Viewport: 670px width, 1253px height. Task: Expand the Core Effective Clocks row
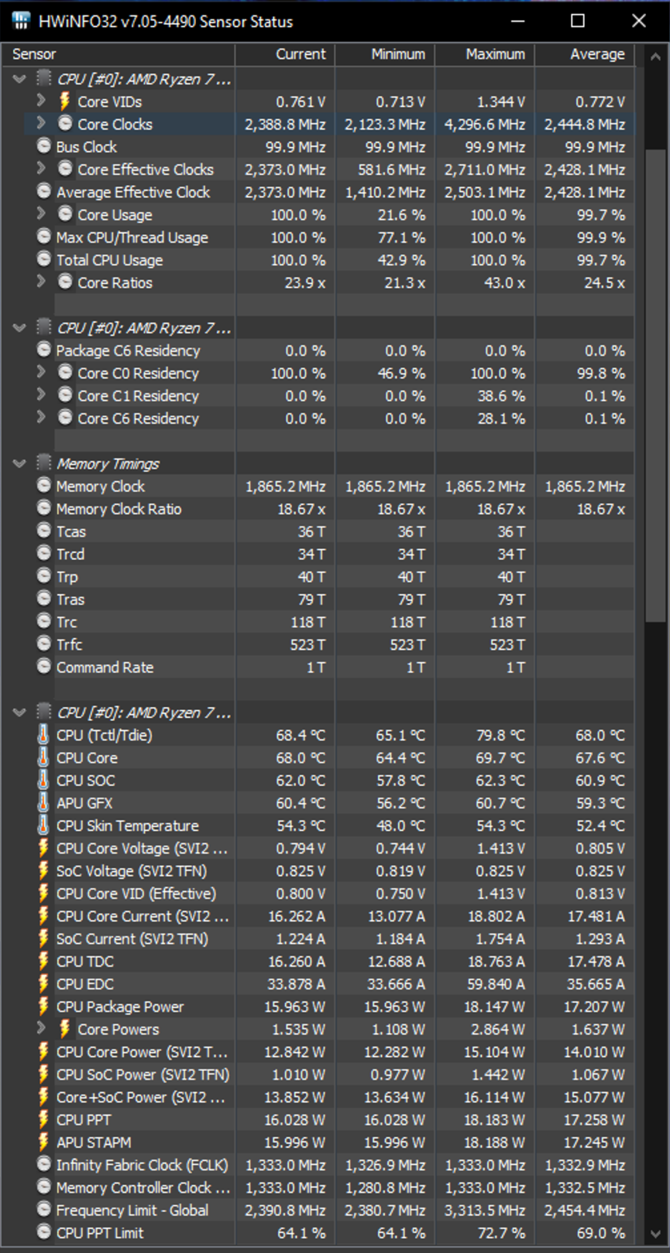pos(41,169)
